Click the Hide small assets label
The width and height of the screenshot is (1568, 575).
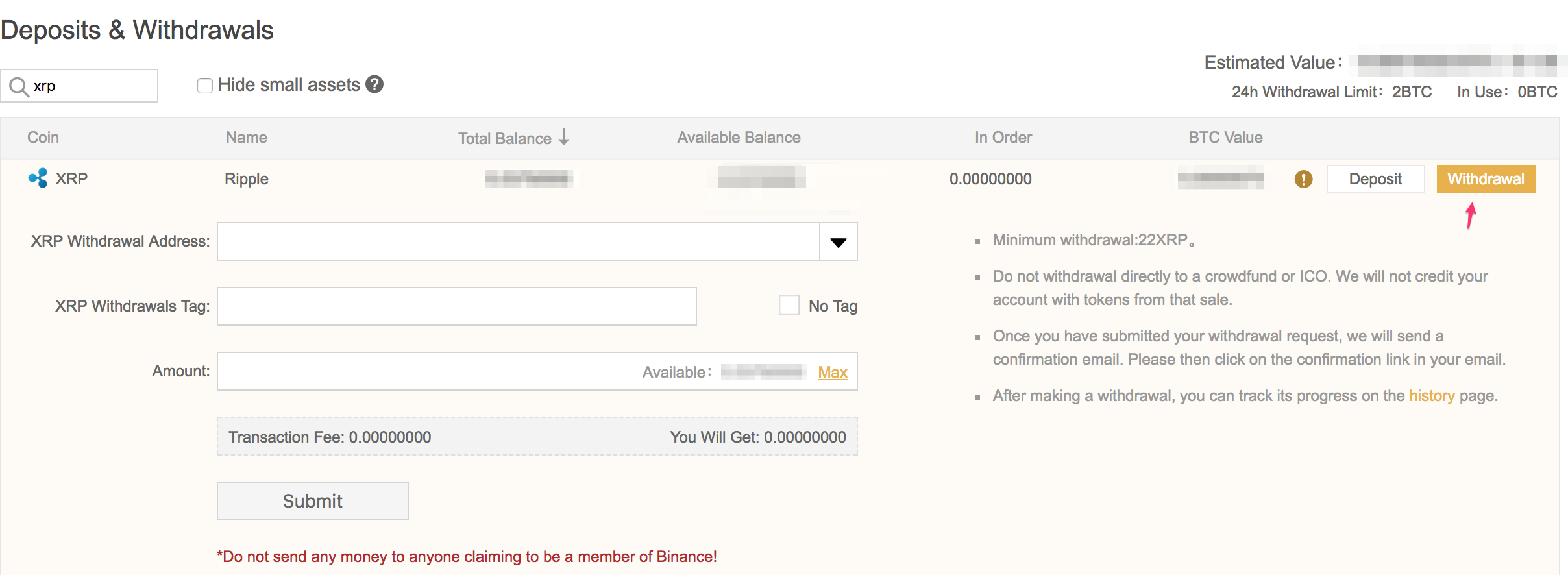[289, 85]
